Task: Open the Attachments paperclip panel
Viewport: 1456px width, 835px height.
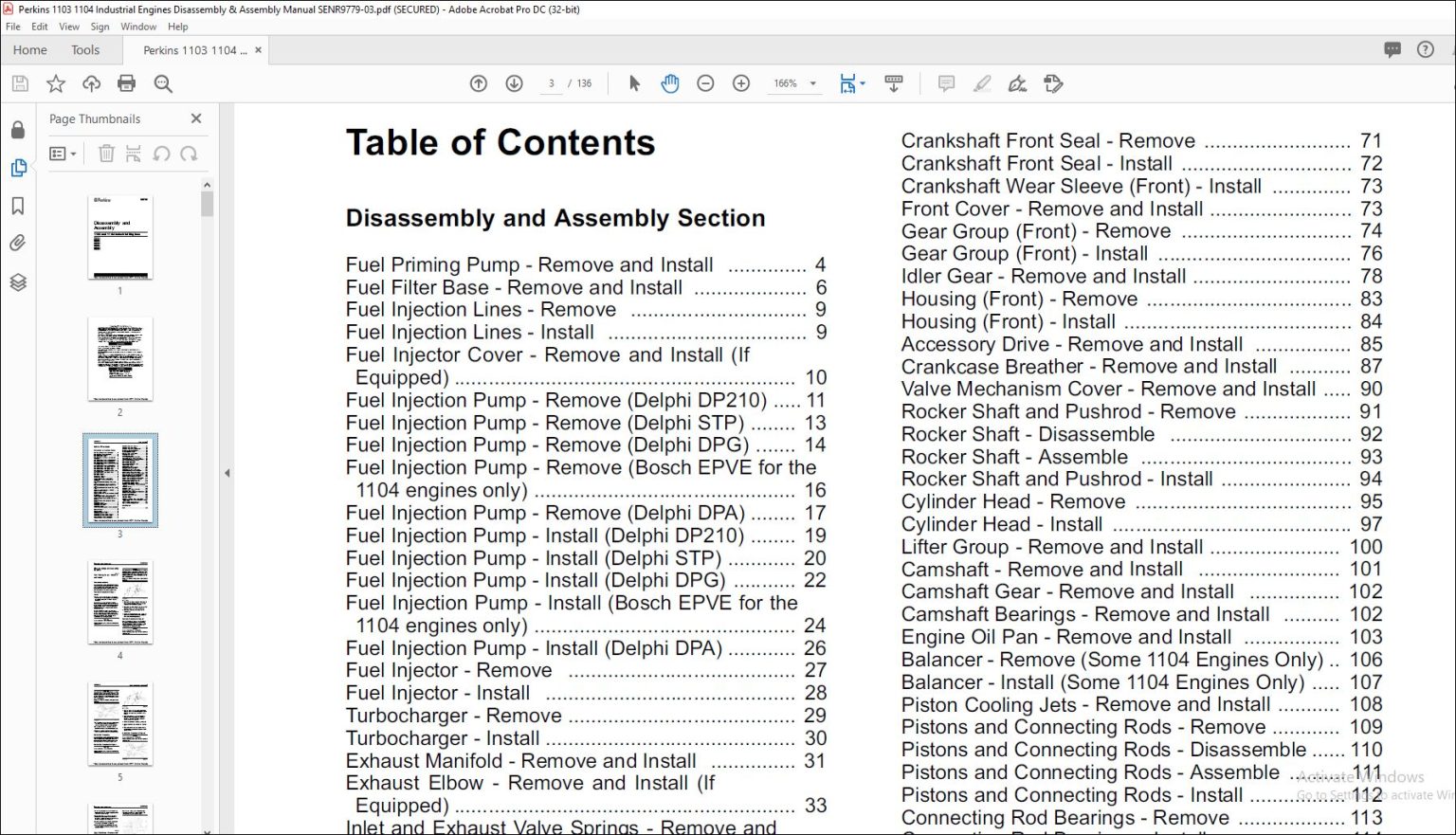Action: tap(18, 244)
